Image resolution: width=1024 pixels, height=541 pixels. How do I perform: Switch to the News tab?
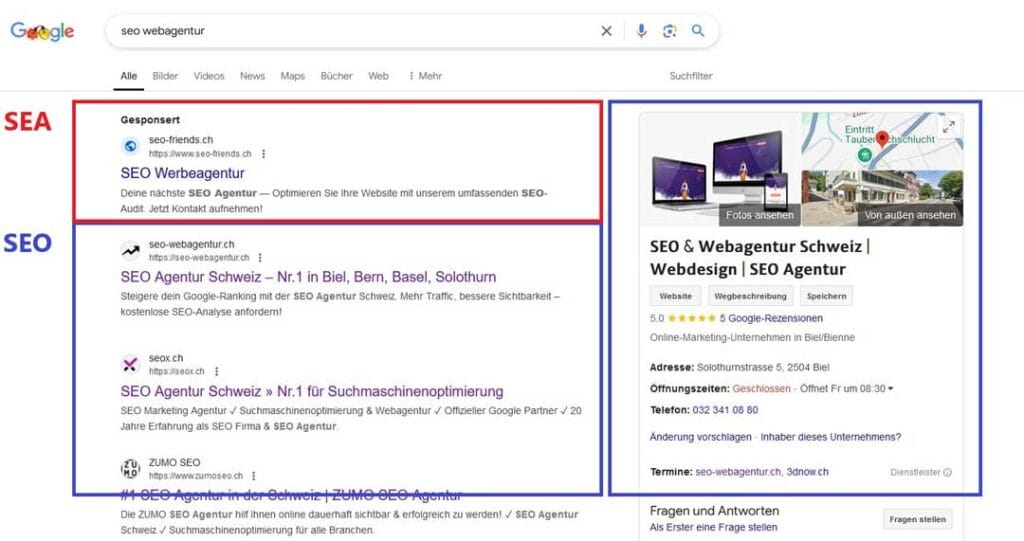click(x=252, y=76)
